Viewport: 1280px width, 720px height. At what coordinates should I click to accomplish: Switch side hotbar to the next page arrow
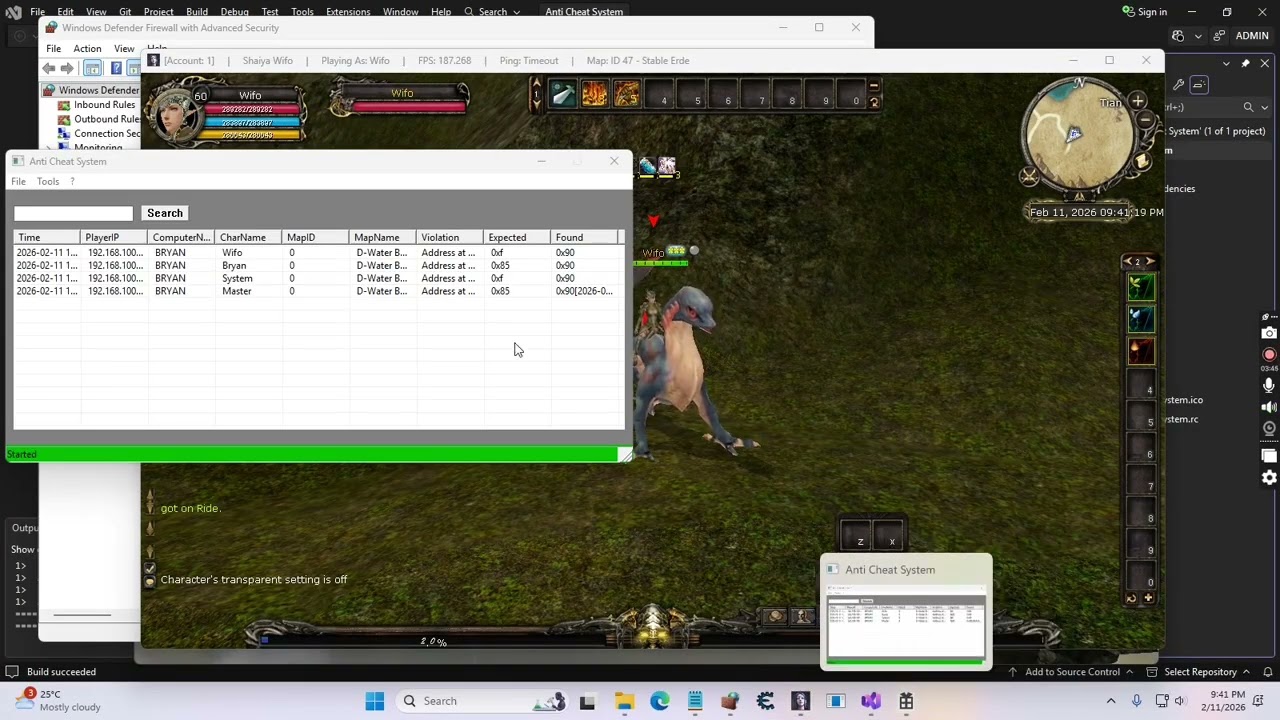pos(1150,262)
